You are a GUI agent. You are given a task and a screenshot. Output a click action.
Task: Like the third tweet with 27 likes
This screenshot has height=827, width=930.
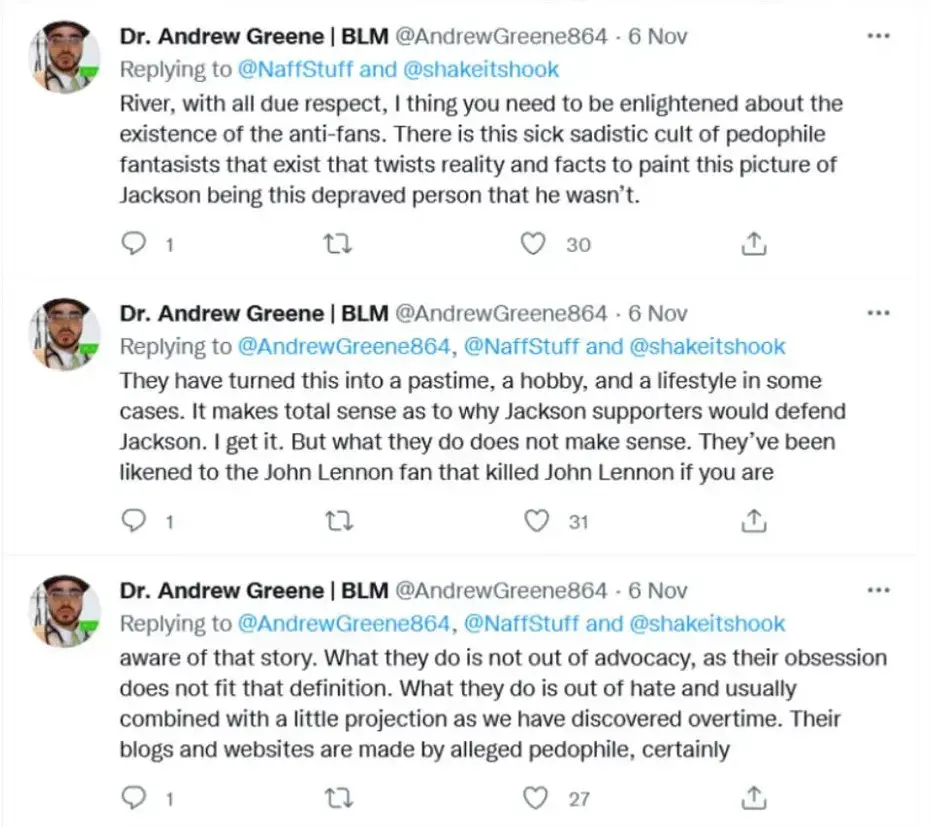537,797
